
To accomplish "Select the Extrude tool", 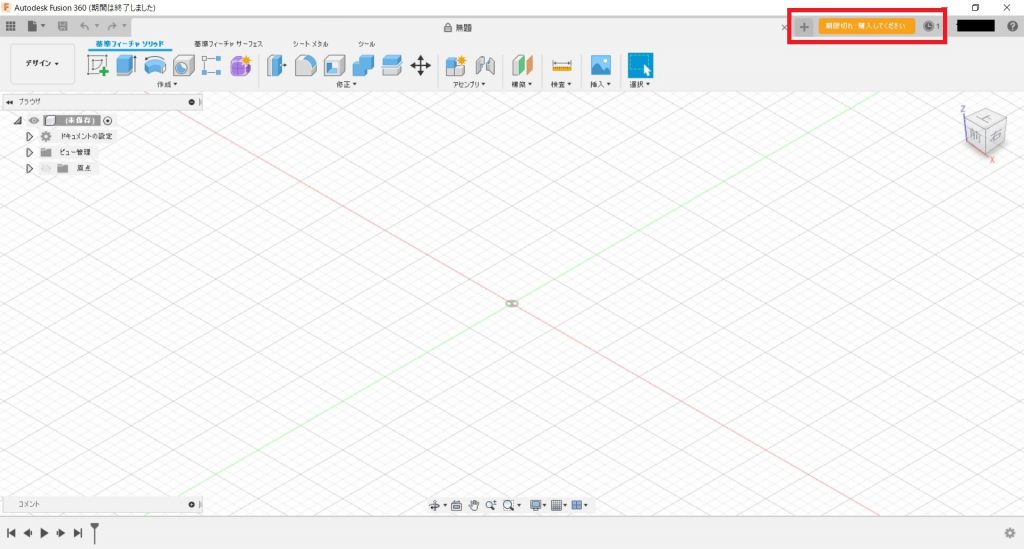I will coord(126,65).
